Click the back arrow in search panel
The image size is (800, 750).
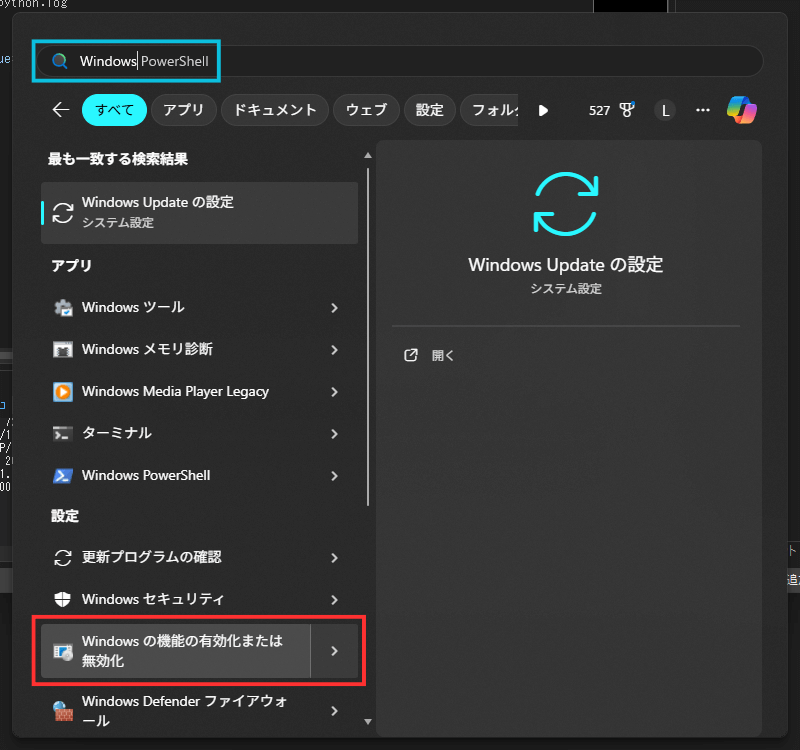(x=61, y=110)
